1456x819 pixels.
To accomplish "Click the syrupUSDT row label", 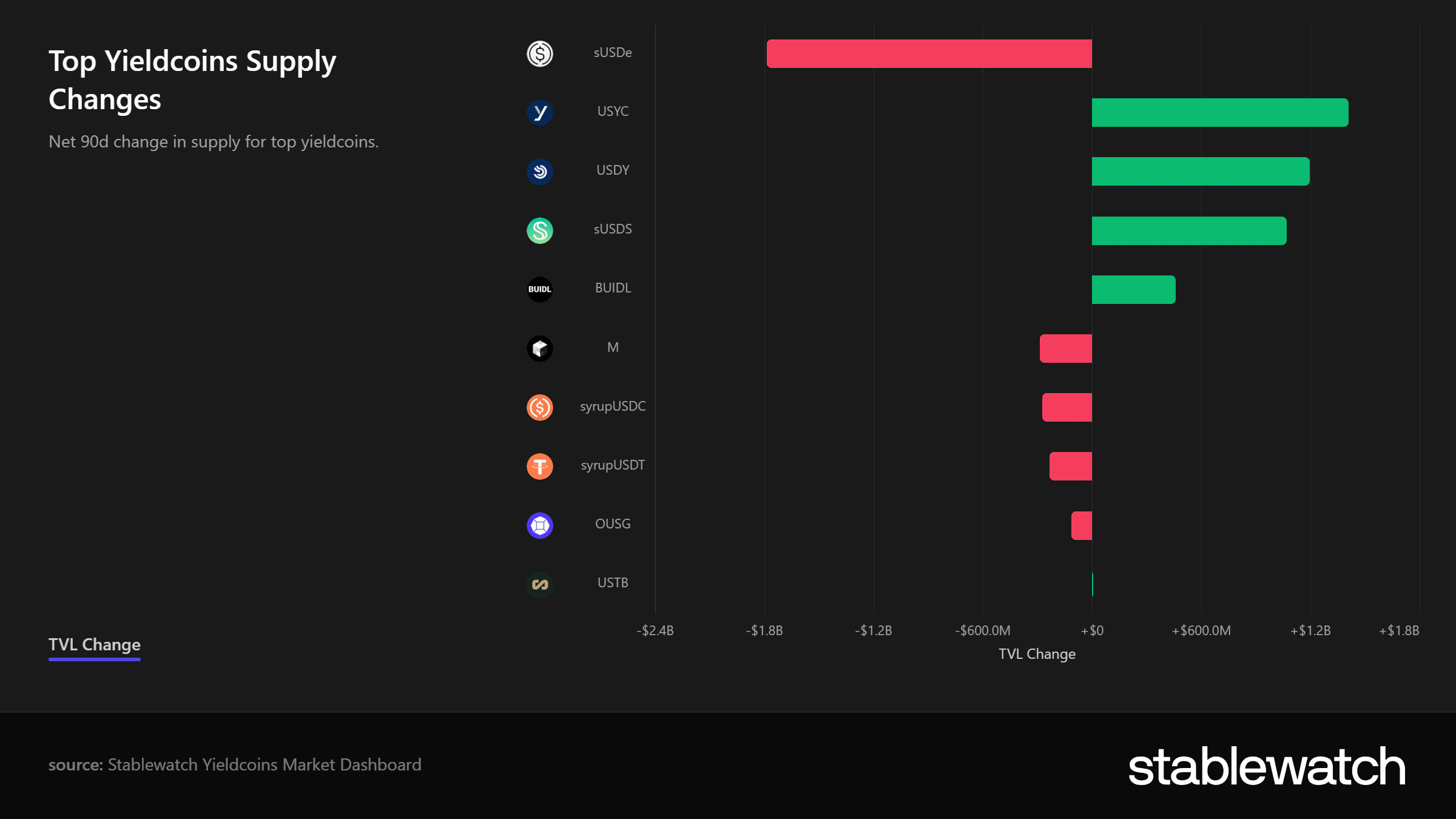I will [613, 465].
